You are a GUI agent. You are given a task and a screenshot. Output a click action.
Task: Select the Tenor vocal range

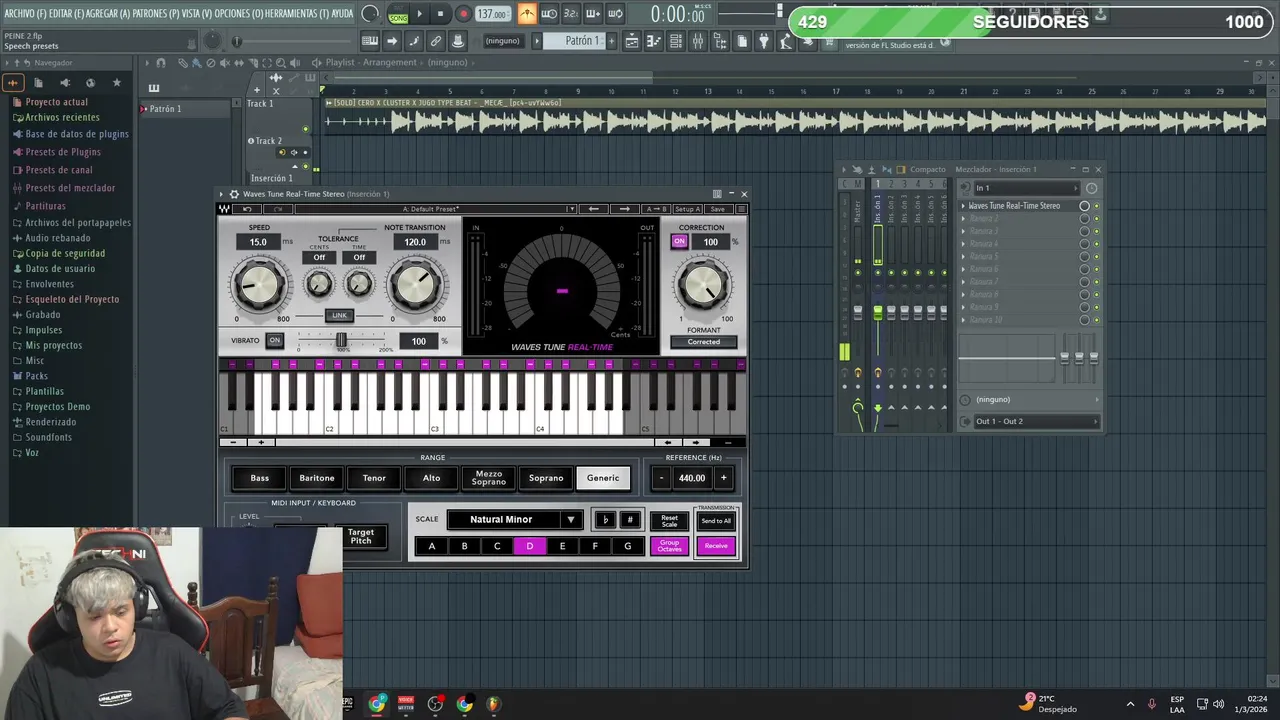pyautogui.click(x=374, y=478)
